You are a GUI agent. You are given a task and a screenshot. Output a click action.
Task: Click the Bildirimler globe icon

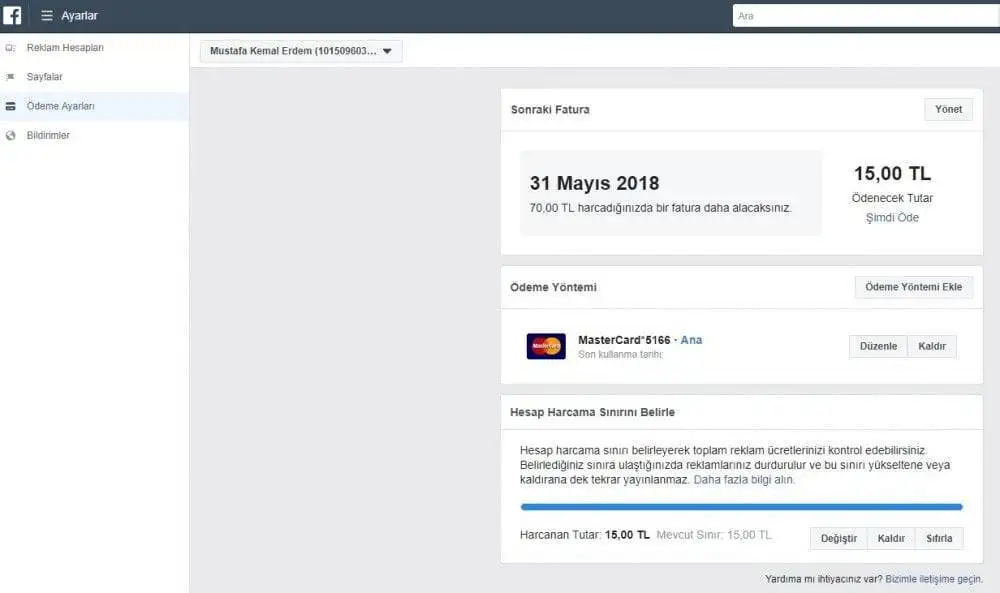tap(10, 136)
